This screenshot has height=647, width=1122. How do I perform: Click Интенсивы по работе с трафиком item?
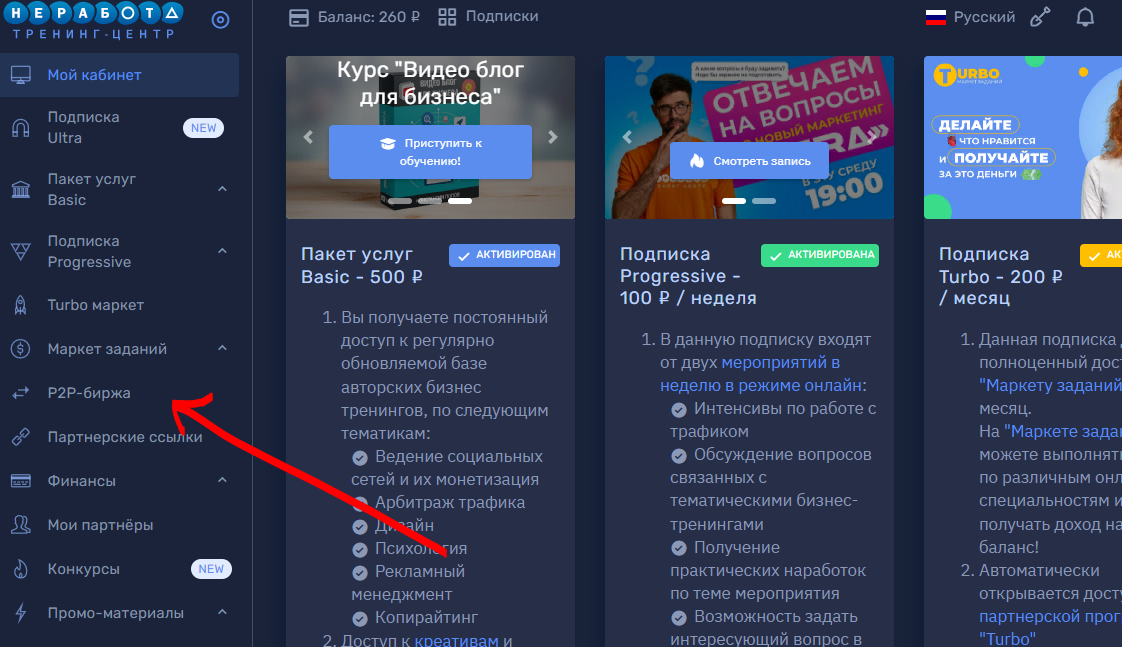(x=774, y=420)
